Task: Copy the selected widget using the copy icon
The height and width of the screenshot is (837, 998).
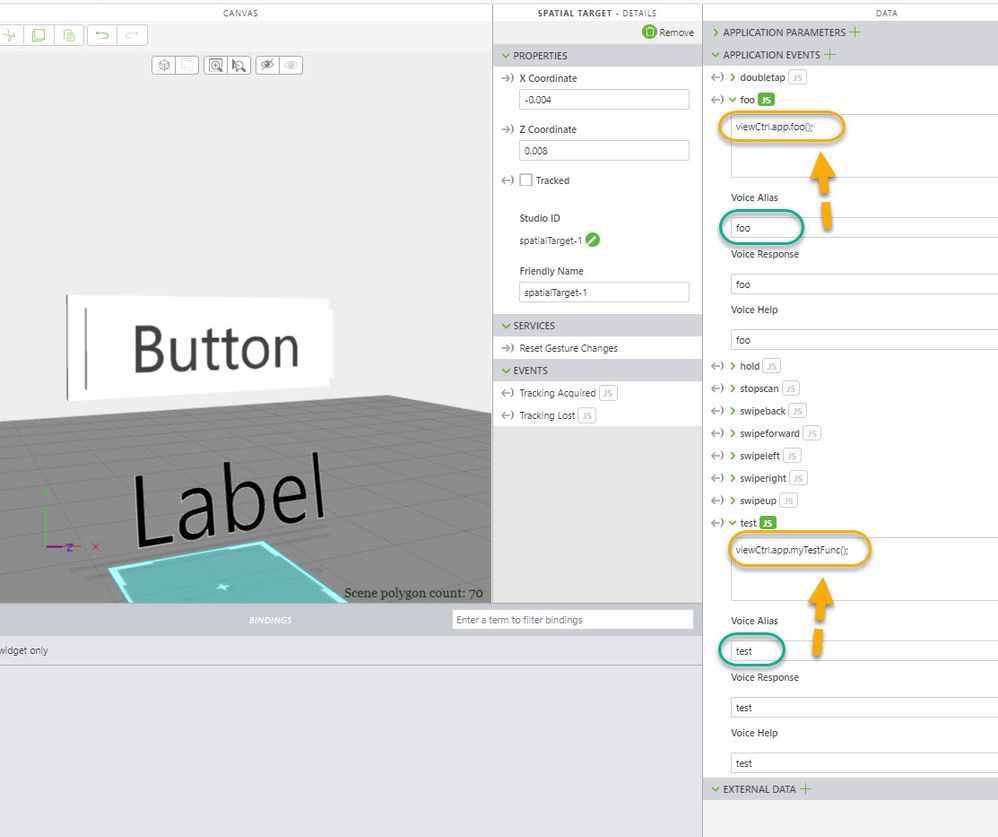Action: [x=38, y=35]
